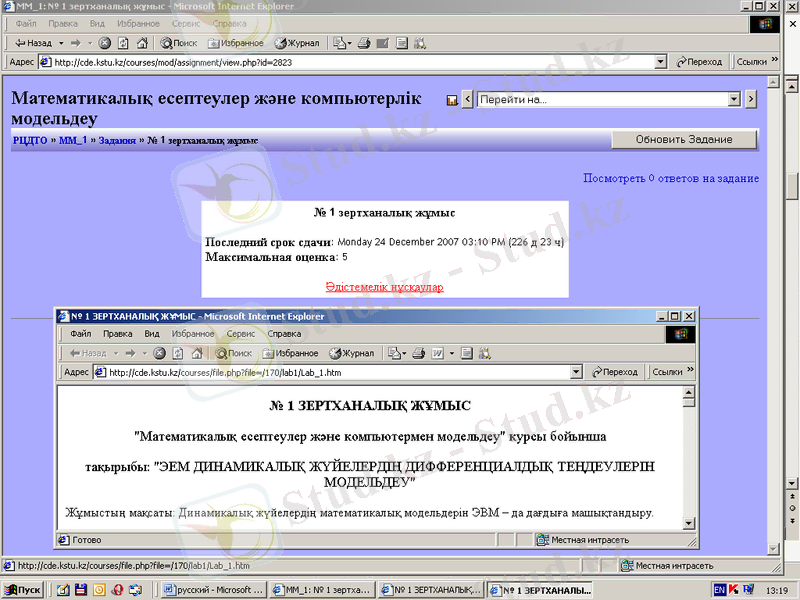Click the 'Задания' breadcrumb link
This screenshot has width=800, height=600.
coord(117,141)
